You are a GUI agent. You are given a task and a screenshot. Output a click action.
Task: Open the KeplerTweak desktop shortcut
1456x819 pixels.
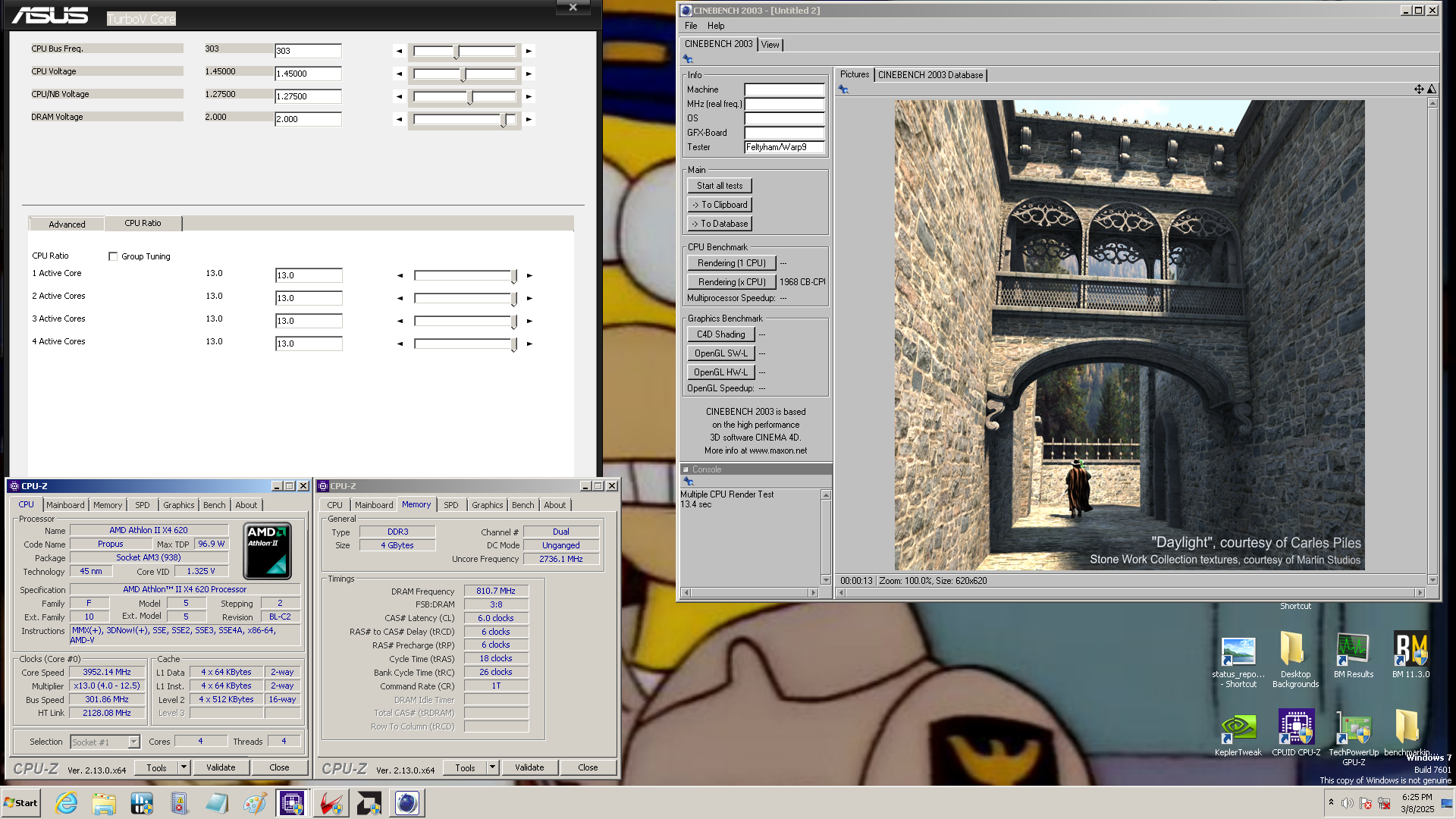click(x=1238, y=734)
